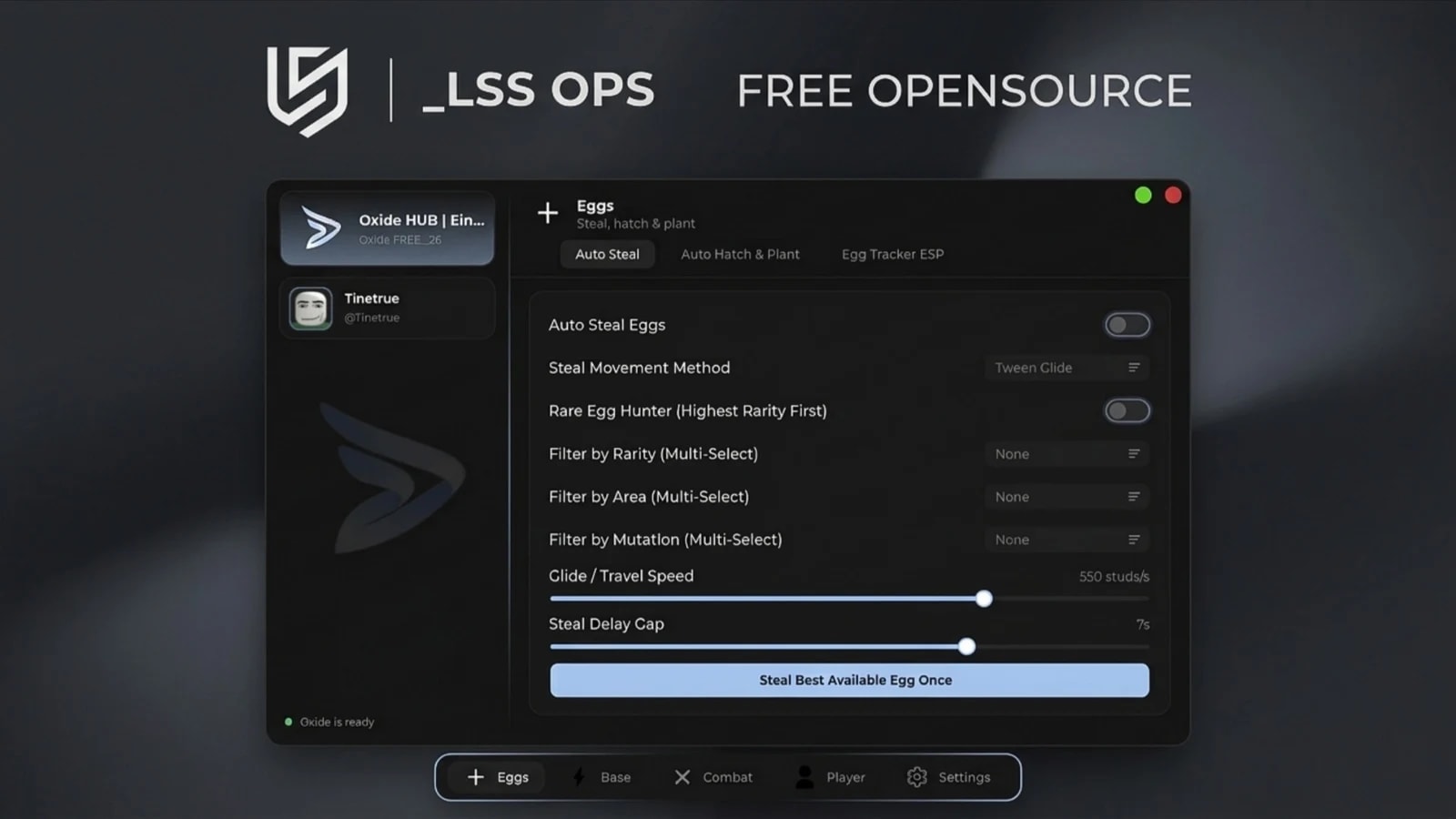Click the Glide speed track past the handle
The image size is (1456, 819).
click(1071, 599)
